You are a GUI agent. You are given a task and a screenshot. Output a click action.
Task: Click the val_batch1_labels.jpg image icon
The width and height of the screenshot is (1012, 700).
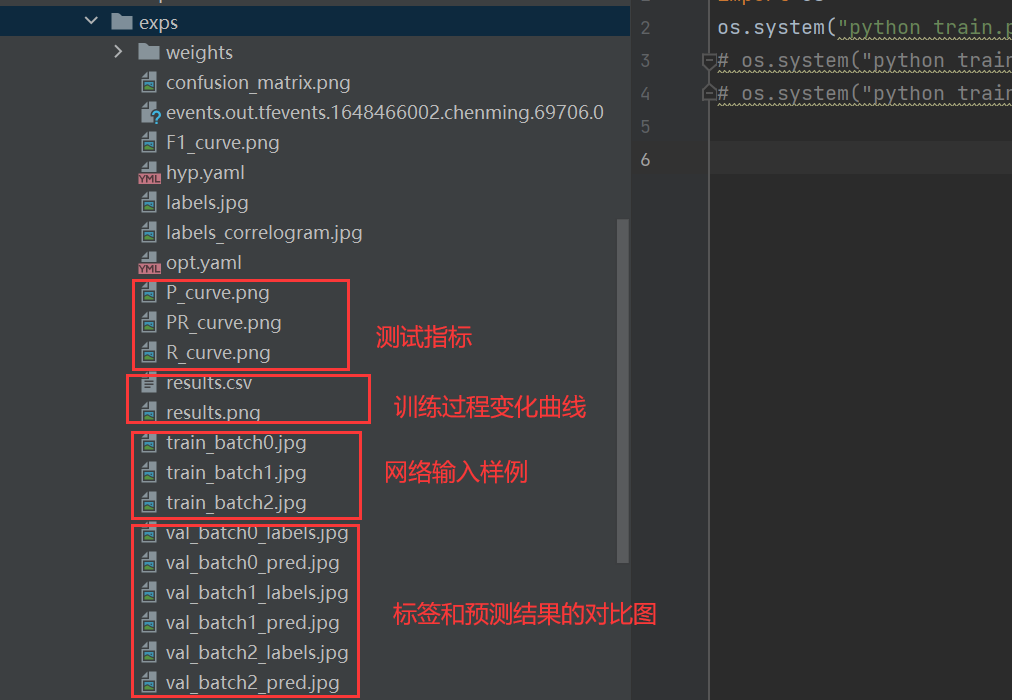pyautogui.click(x=149, y=592)
